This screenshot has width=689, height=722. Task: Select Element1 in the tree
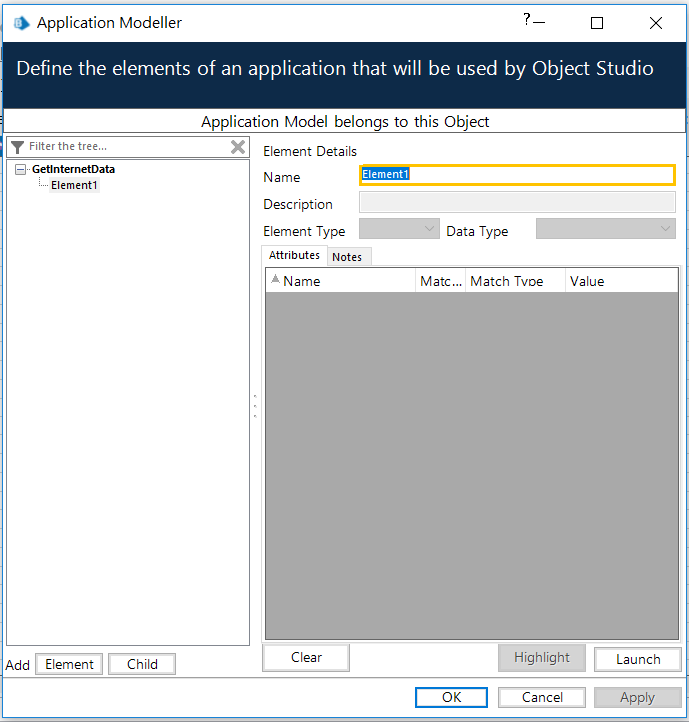click(74, 185)
